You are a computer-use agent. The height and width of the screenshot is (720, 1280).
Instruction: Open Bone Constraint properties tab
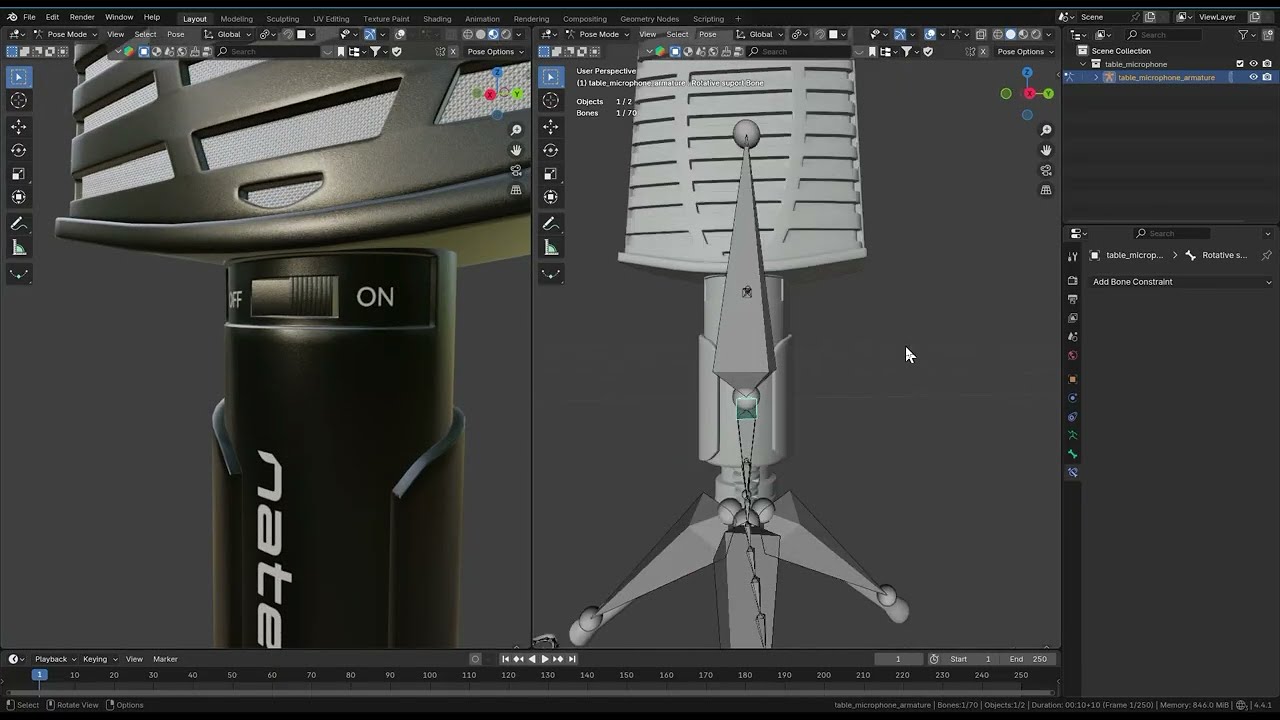pos(1072,472)
